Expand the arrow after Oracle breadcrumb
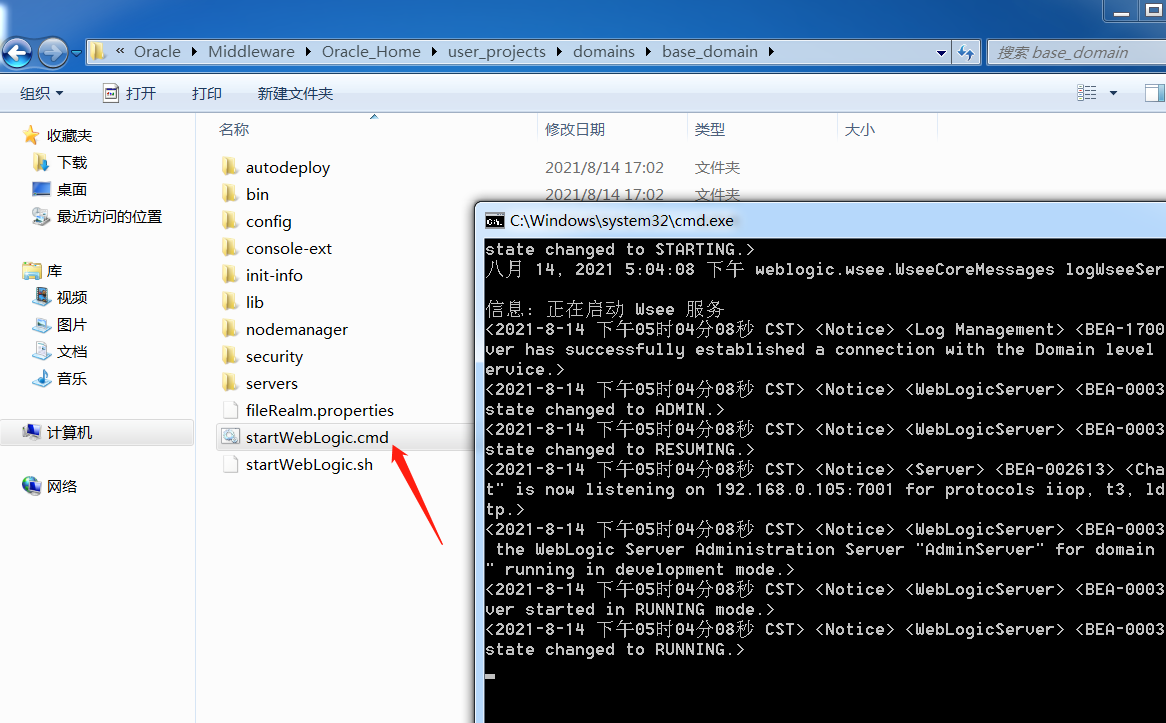1166x723 pixels. coord(194,51)
